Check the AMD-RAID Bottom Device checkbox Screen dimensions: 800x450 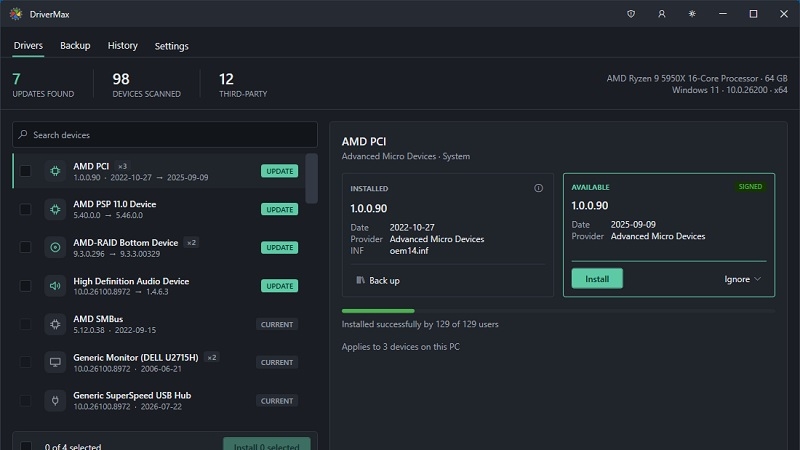click(25, 247)
